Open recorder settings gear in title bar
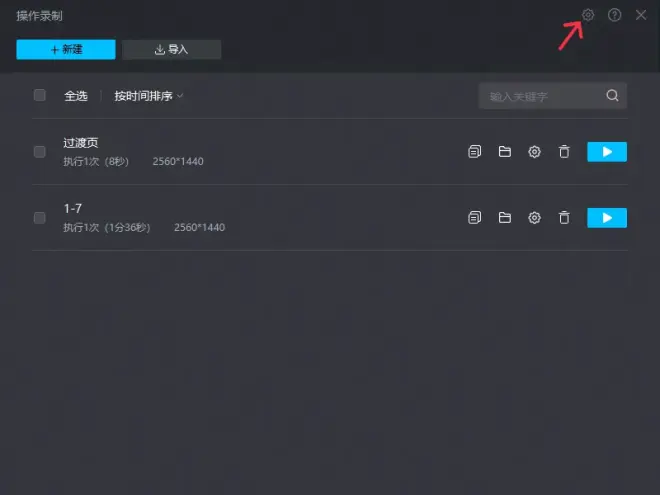Viewport: 660px width, 495px height. pos(588,15)
